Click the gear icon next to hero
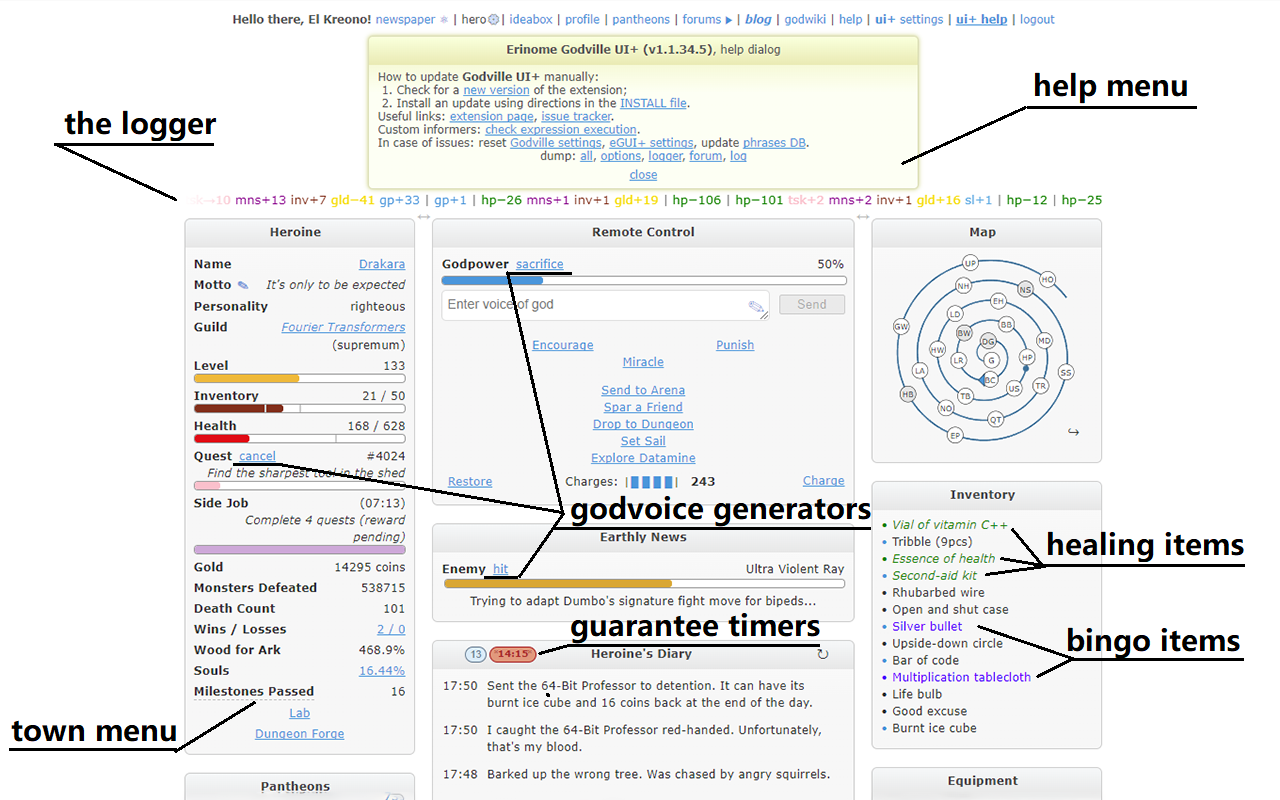1280x800 pixels. click(x=493, y=19)
